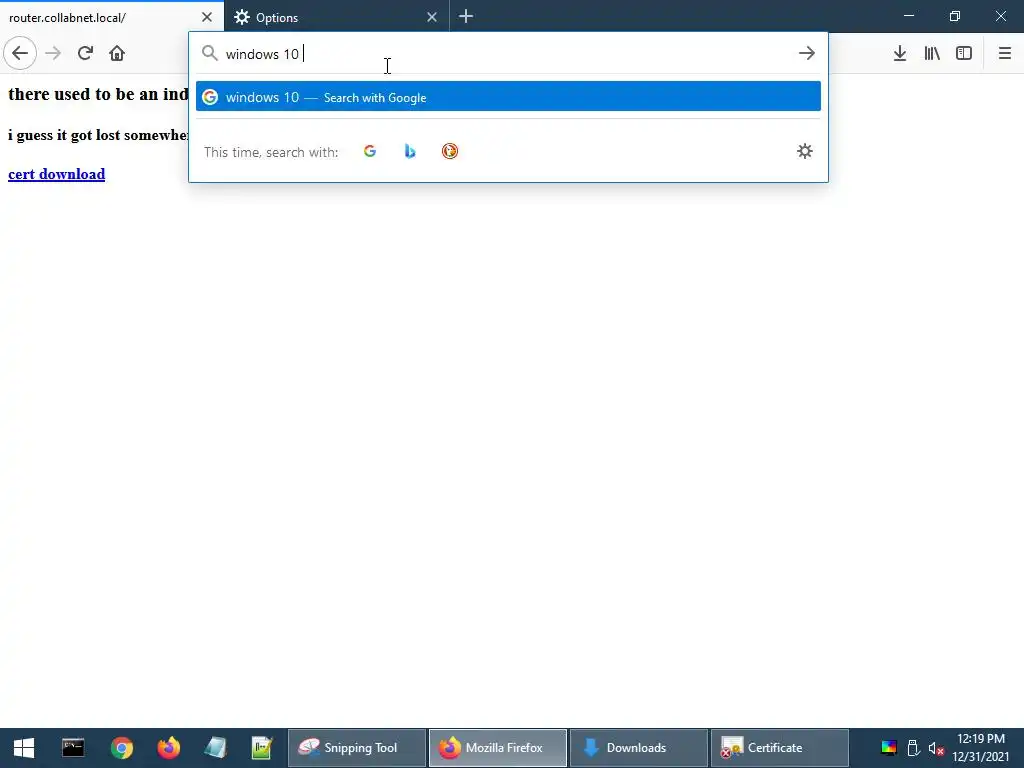Click the Forward arrow button
1024x768 pixels.
53,53
